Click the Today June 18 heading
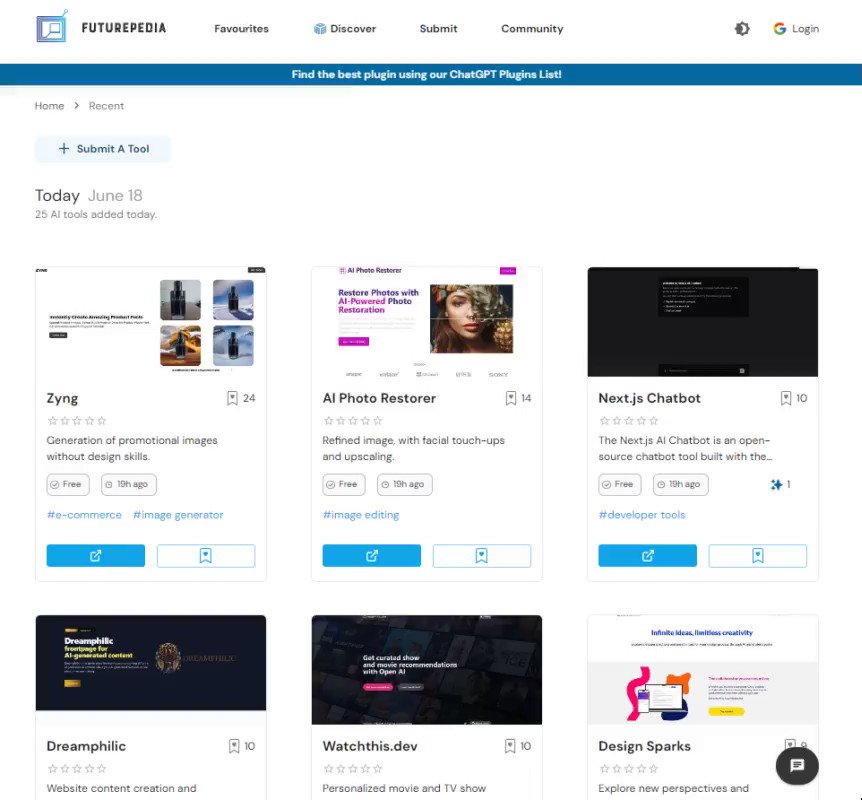The height and width of the screenshot is (800, 862). pyautogui.click(x=89, y=196)
